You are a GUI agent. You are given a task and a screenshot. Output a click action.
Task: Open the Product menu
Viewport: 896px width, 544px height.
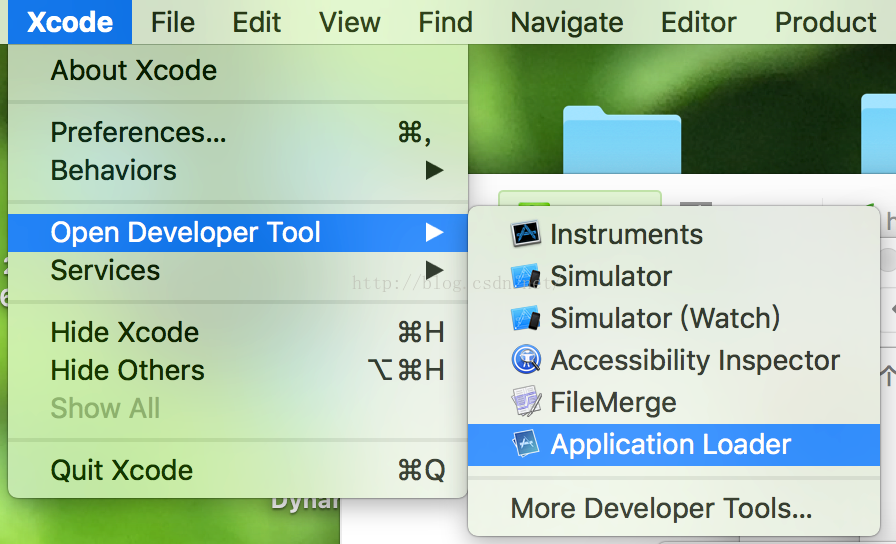[x=825, y=22]
